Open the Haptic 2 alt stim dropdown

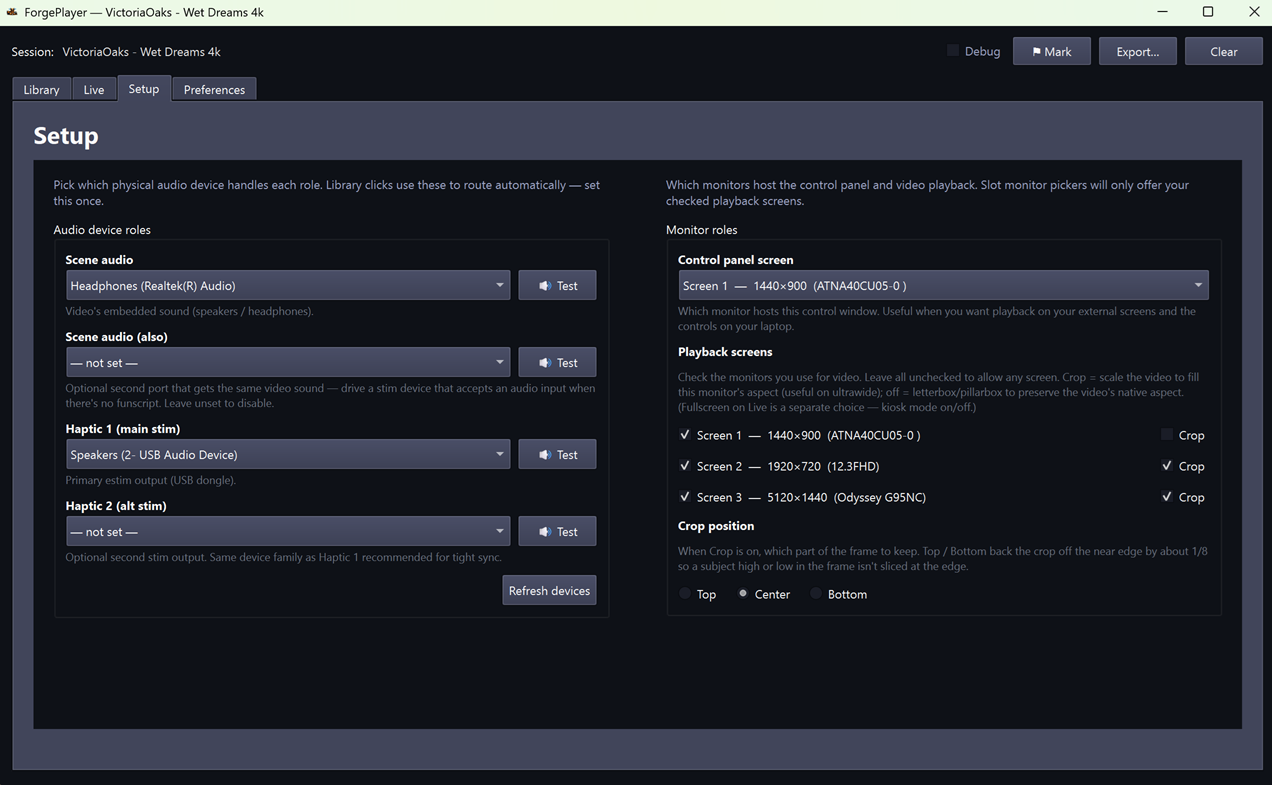(x=288, y=531)
